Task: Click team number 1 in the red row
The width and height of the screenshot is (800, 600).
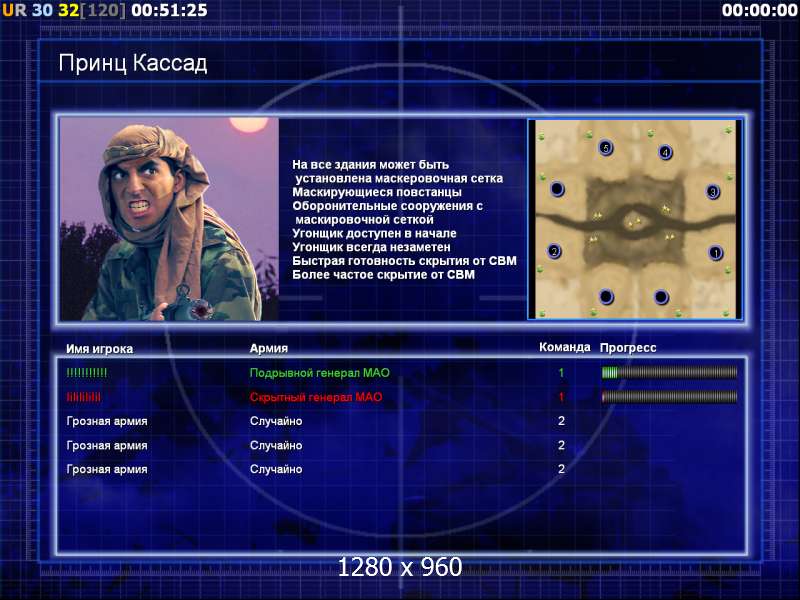Action: pos(561,397)
